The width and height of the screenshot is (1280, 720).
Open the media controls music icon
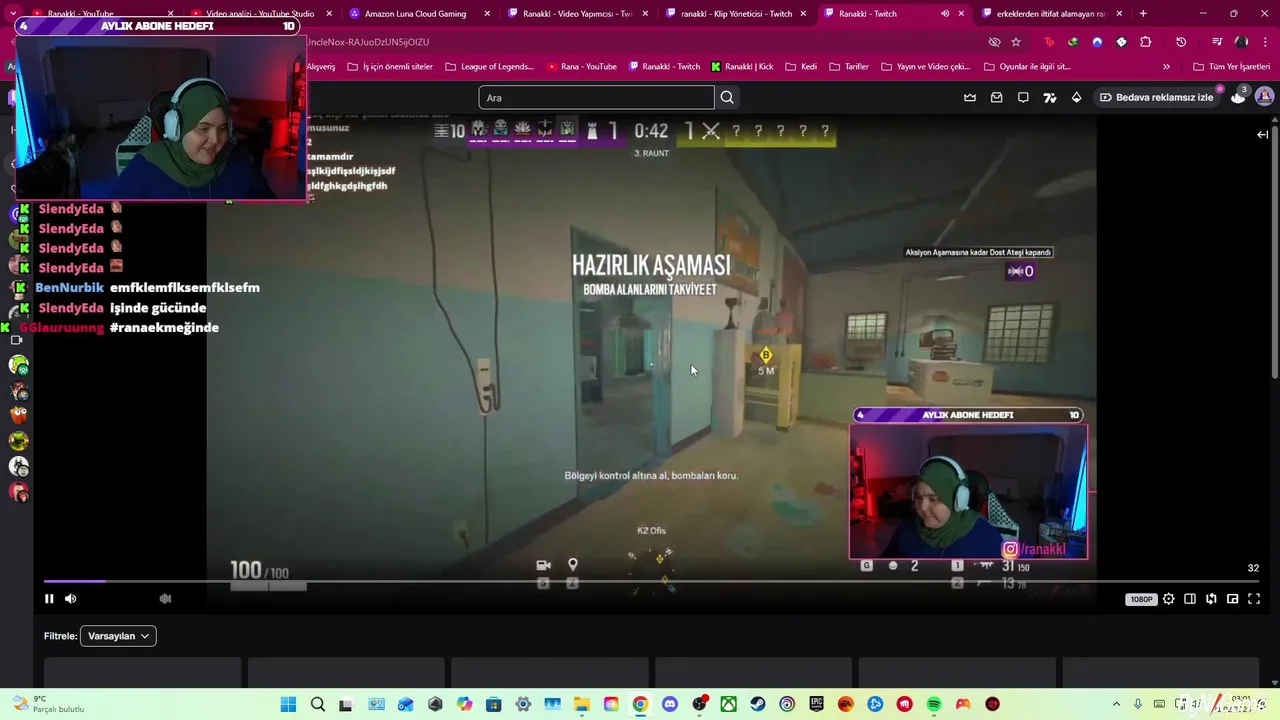coord(1217,42)
